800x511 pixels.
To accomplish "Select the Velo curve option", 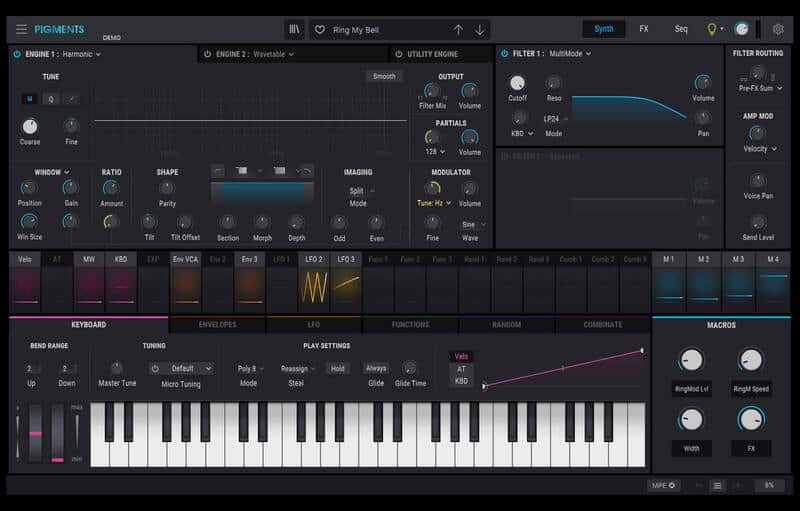I will pos(461,356).
